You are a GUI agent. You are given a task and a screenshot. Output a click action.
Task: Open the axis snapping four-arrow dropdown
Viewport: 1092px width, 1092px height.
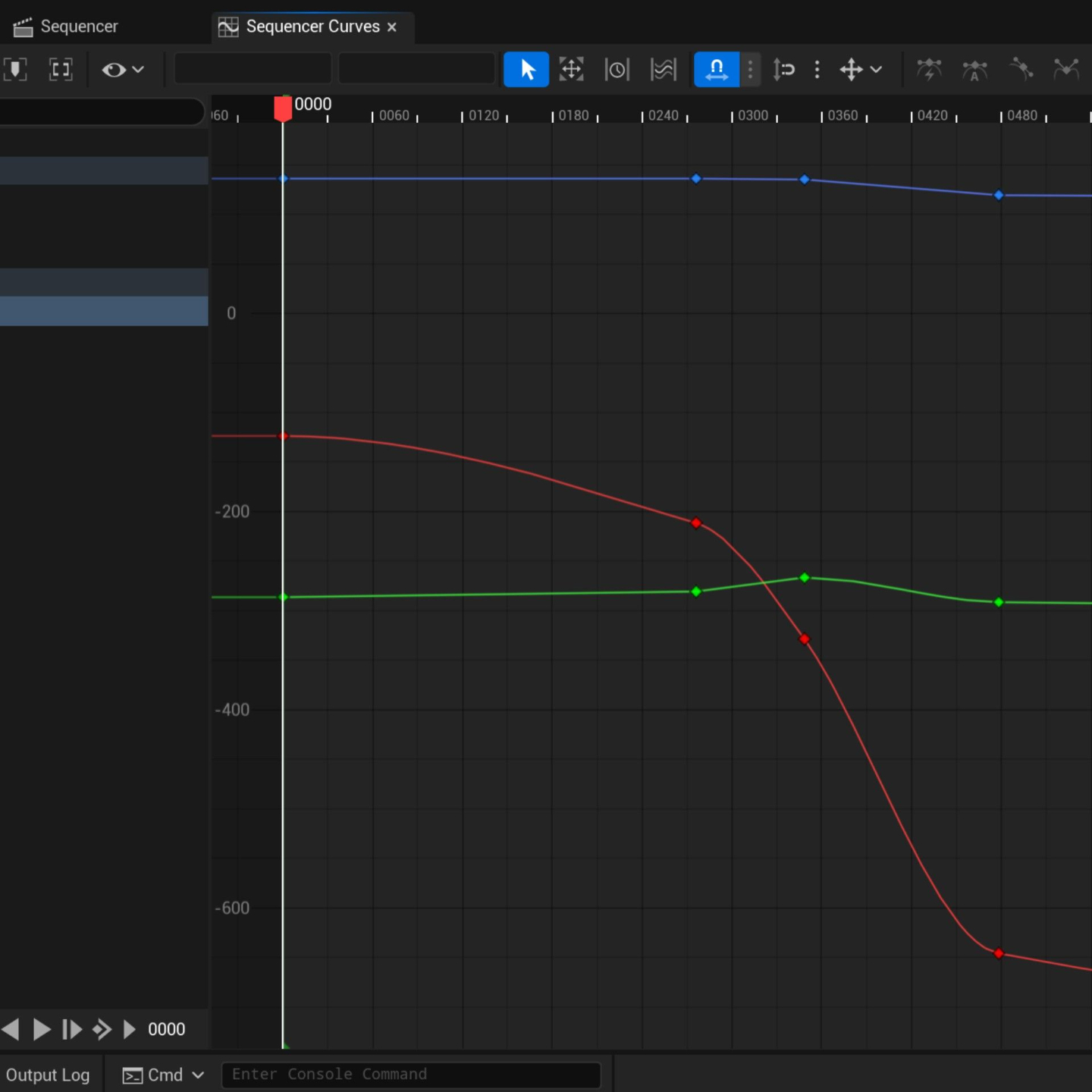(861, 70)
